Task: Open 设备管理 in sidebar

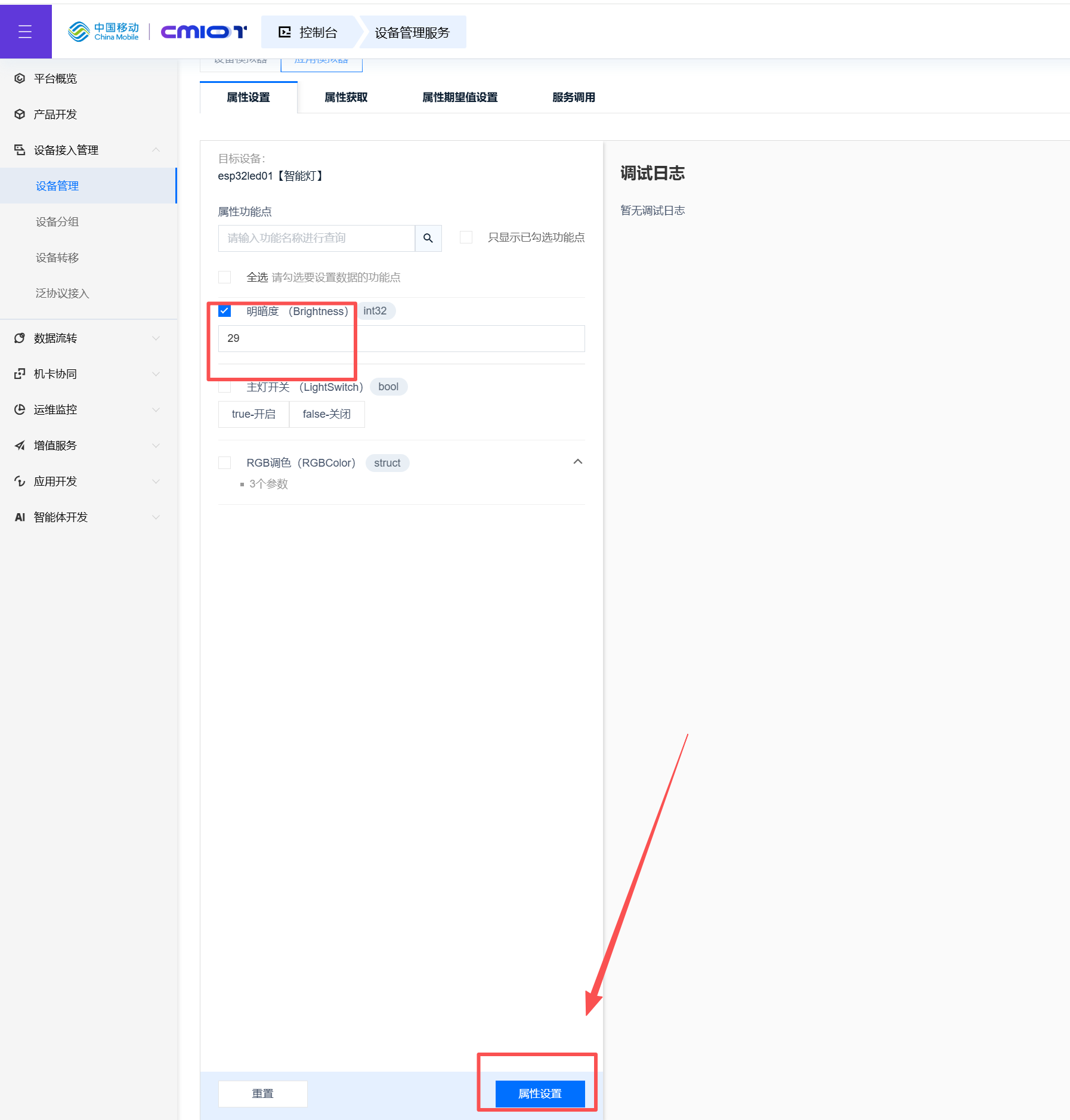Action: (x=88, y=186)
